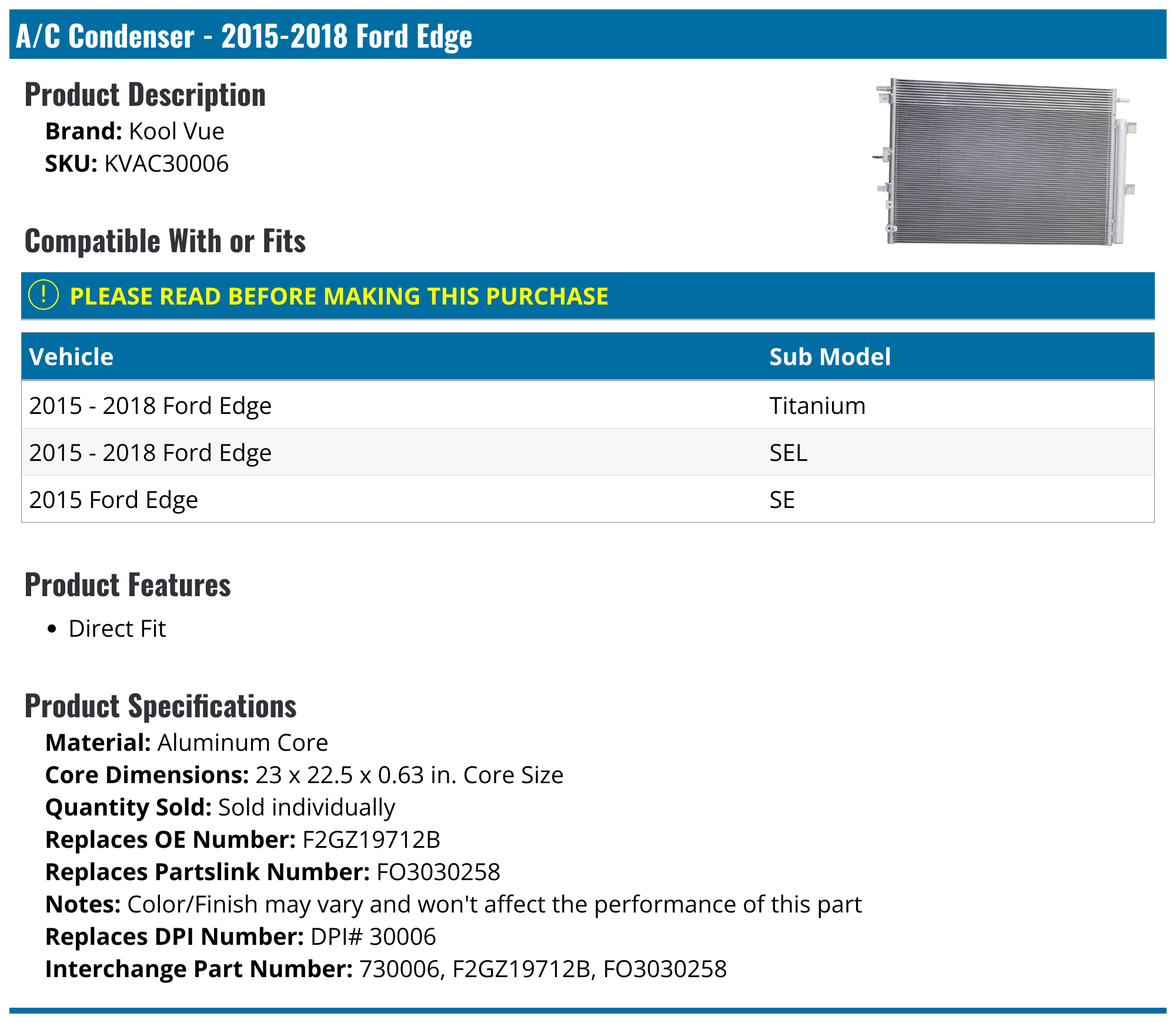Image resolution: width=1176 pixels, height=1023 pixels.
Task: Click the A/C condenser product image
Action: tap(1004, 162)
